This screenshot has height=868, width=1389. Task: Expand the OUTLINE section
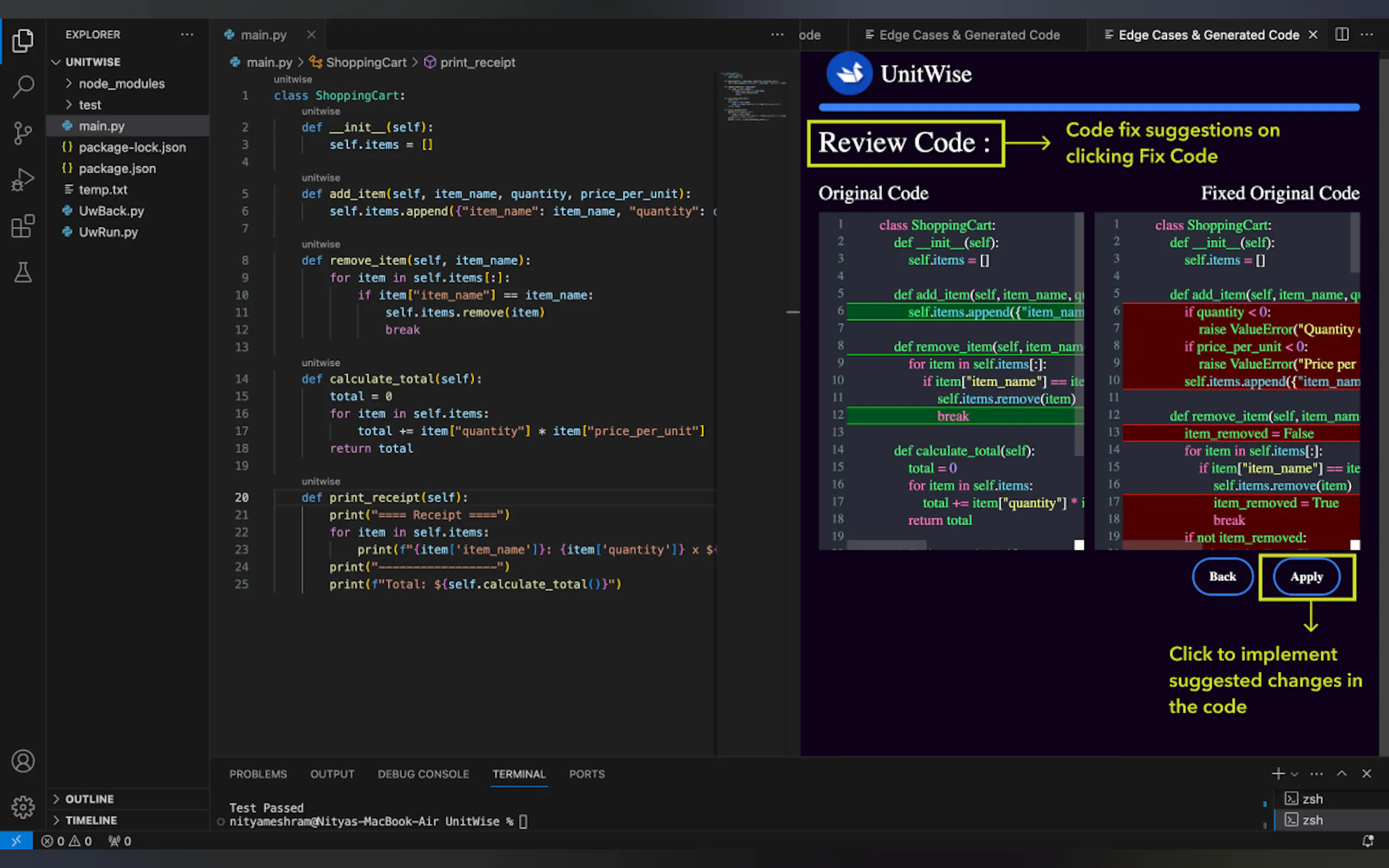pos(89,799)
